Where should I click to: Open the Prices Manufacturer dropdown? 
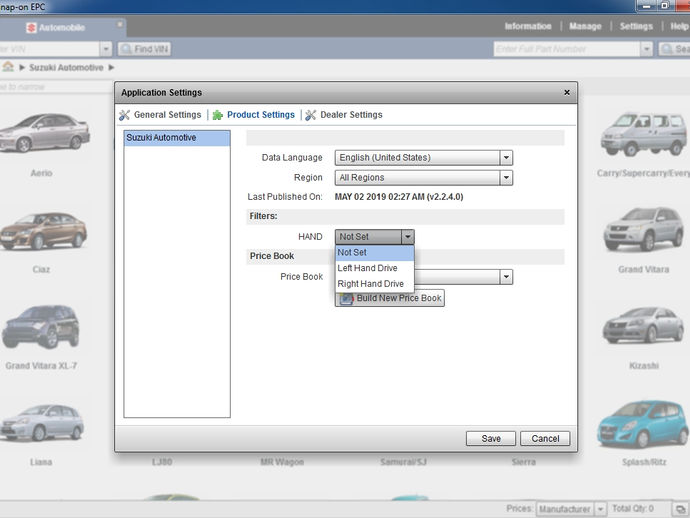click(571, 509)
